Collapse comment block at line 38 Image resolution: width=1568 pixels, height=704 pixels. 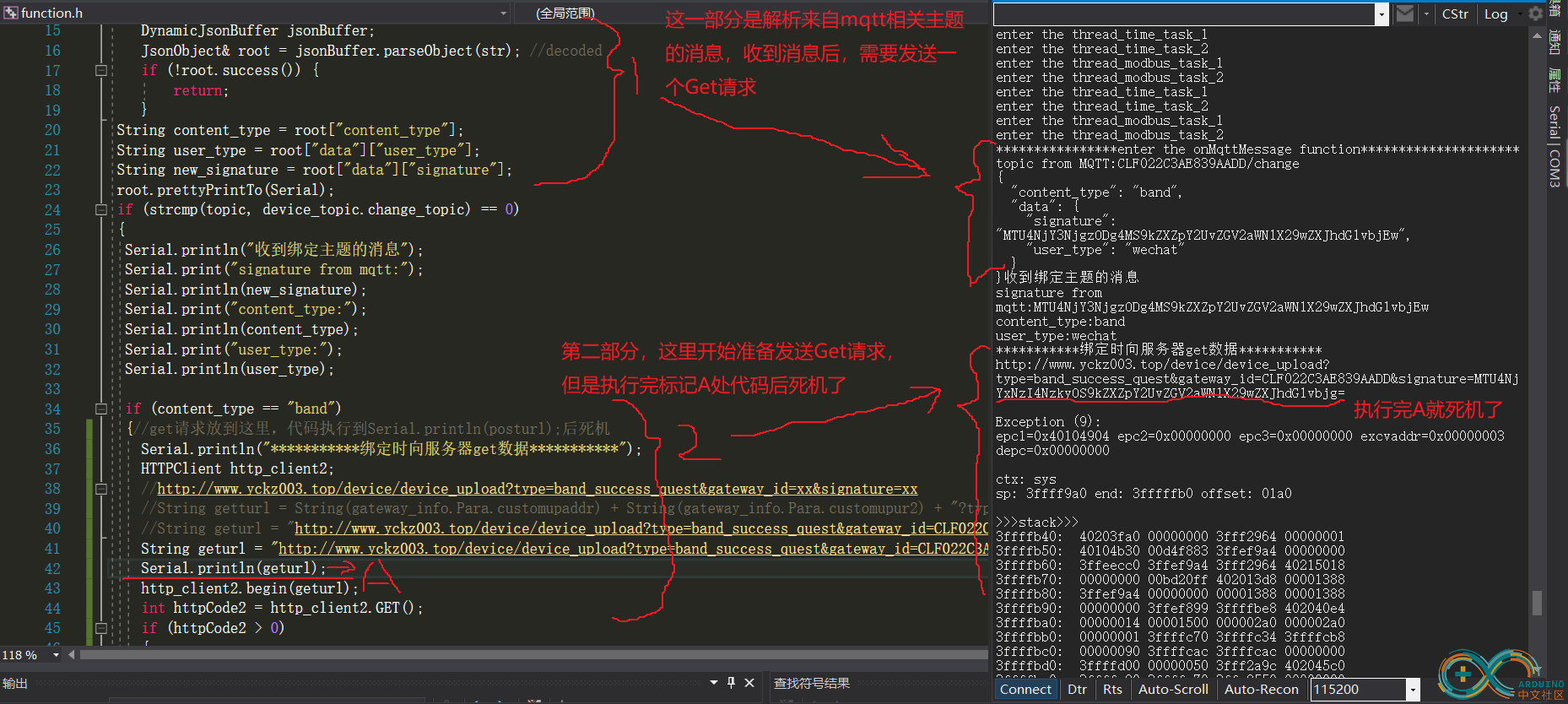101,489
